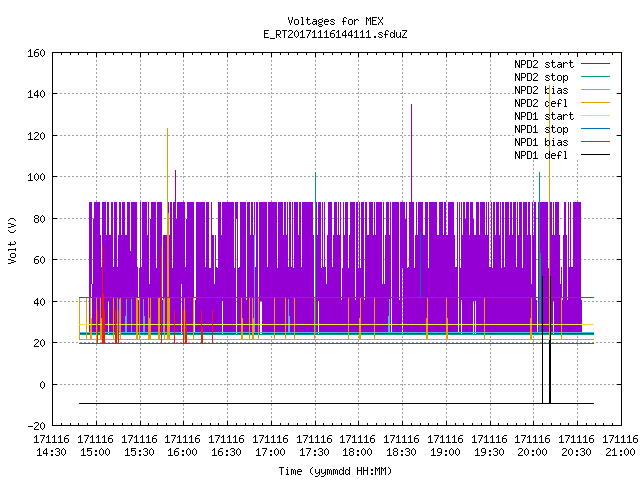Select the 'NPD1 bias' legend entry text
Image resolution: width=640 pixels, height=480 pixels.
(541, 142)
